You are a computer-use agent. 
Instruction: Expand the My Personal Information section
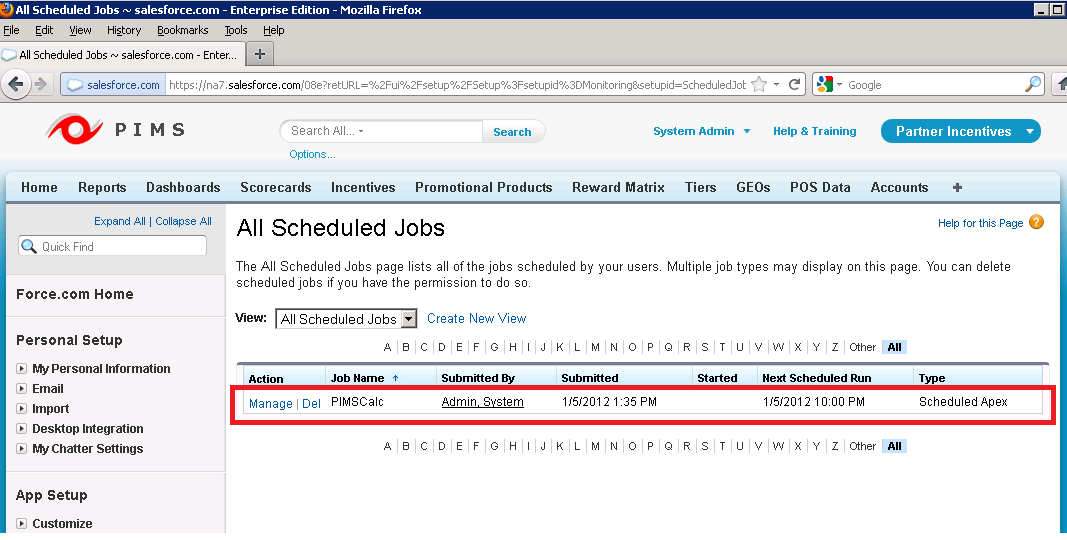22,369
